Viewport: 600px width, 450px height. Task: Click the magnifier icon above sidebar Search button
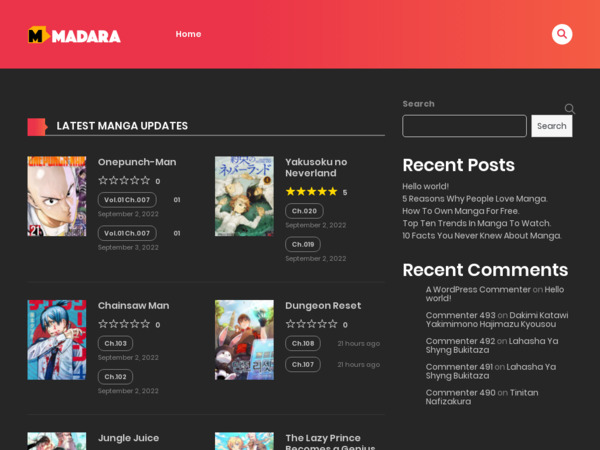coord(570,109)
